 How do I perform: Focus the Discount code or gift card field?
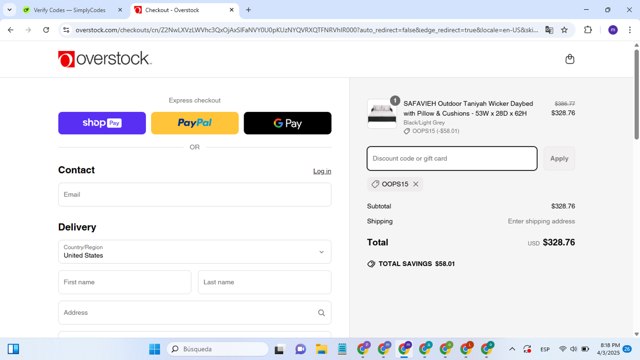coord(452,158)
